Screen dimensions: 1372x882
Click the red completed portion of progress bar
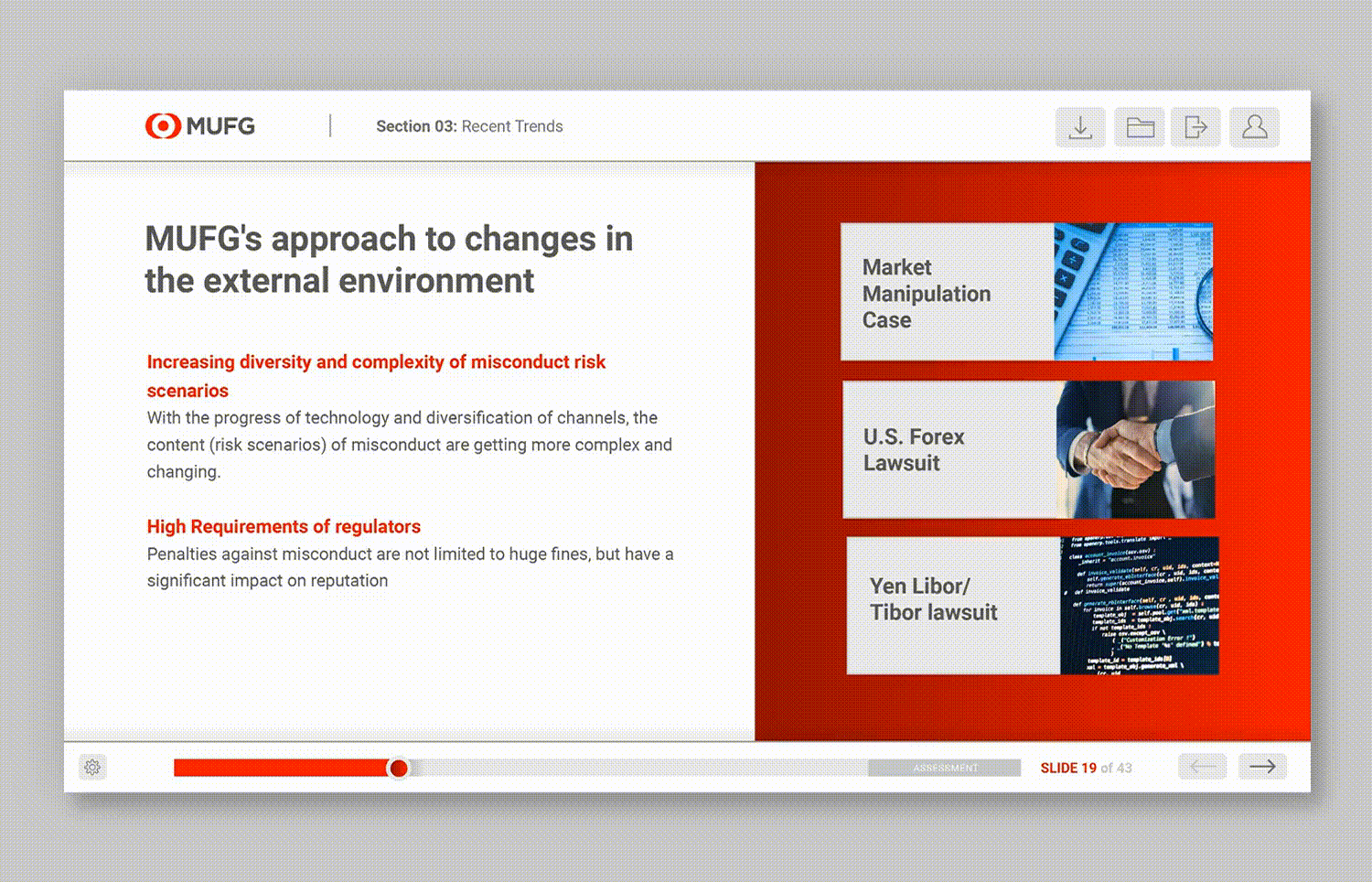click(x=280, y=768)
